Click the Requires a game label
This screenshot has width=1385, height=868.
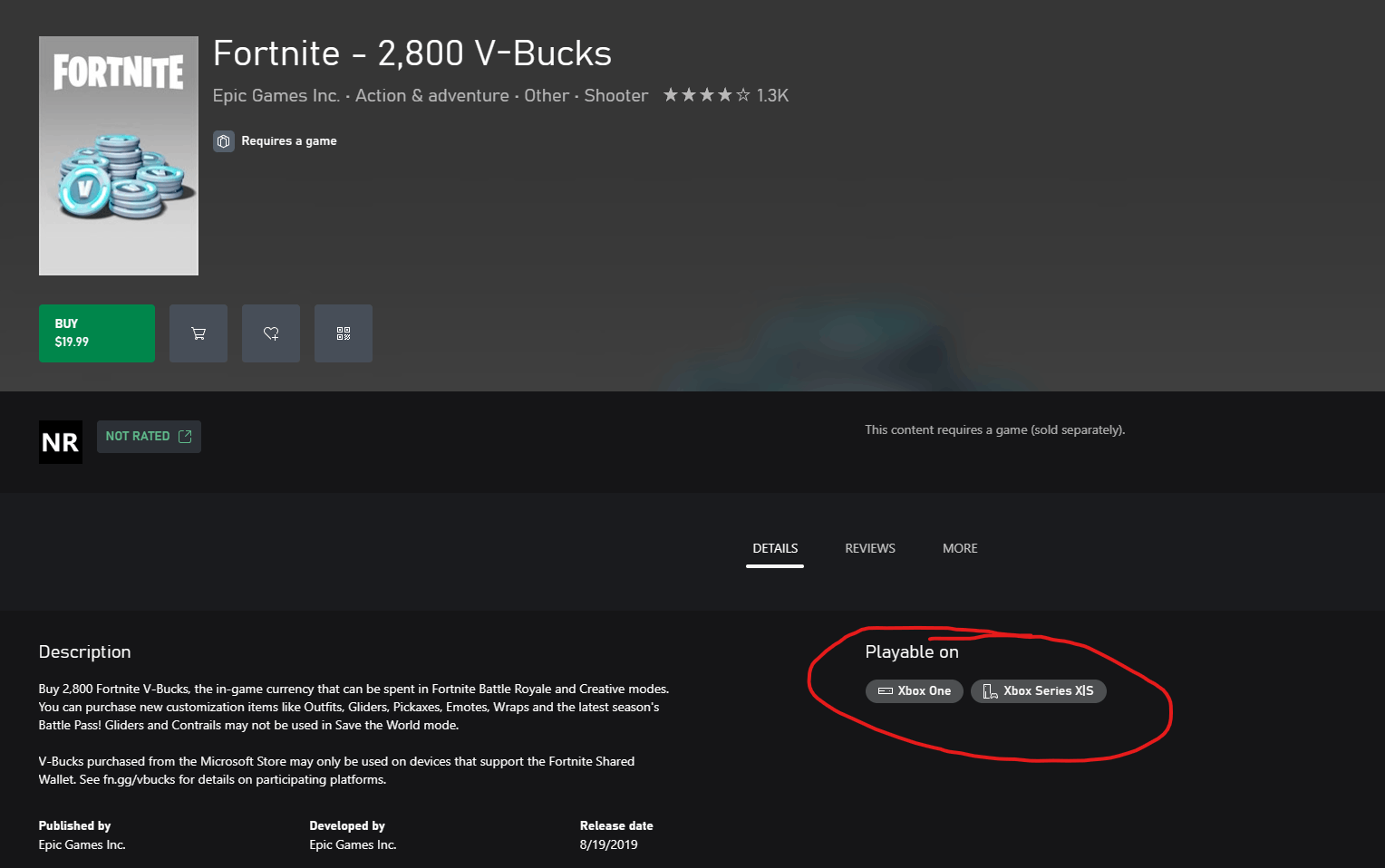point(289,141)
